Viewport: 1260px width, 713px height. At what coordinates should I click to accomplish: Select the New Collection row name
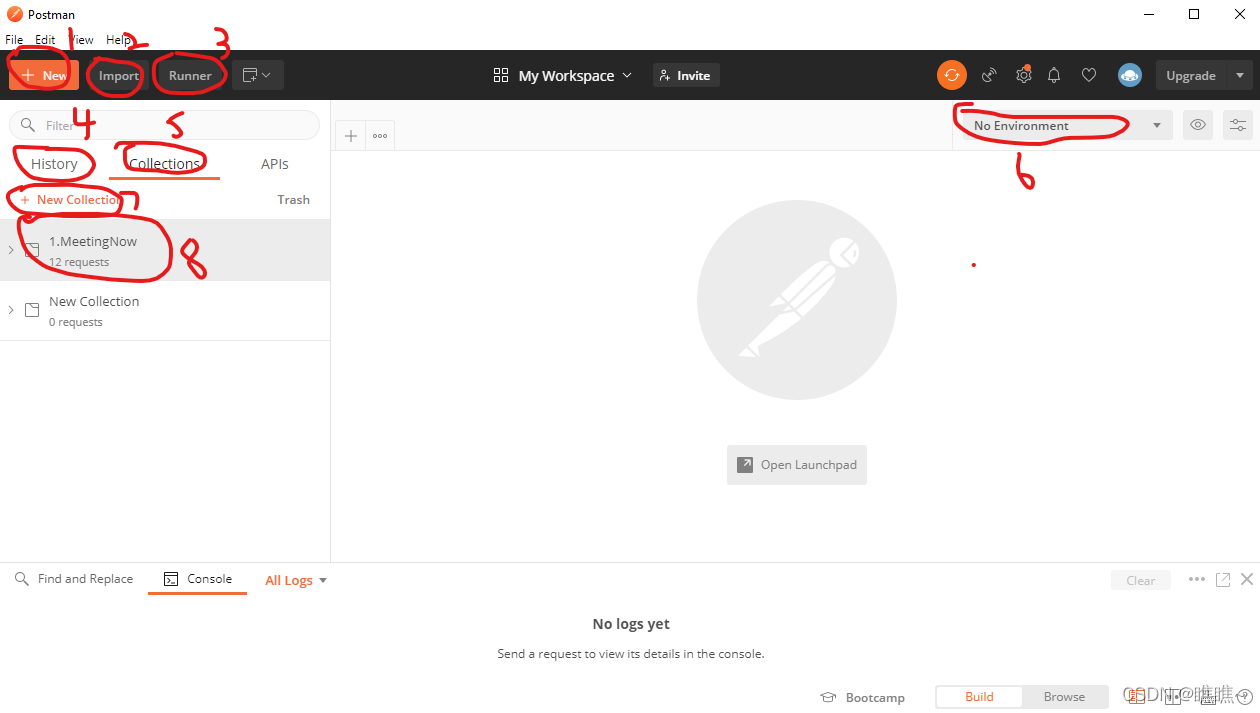[94, 302]
